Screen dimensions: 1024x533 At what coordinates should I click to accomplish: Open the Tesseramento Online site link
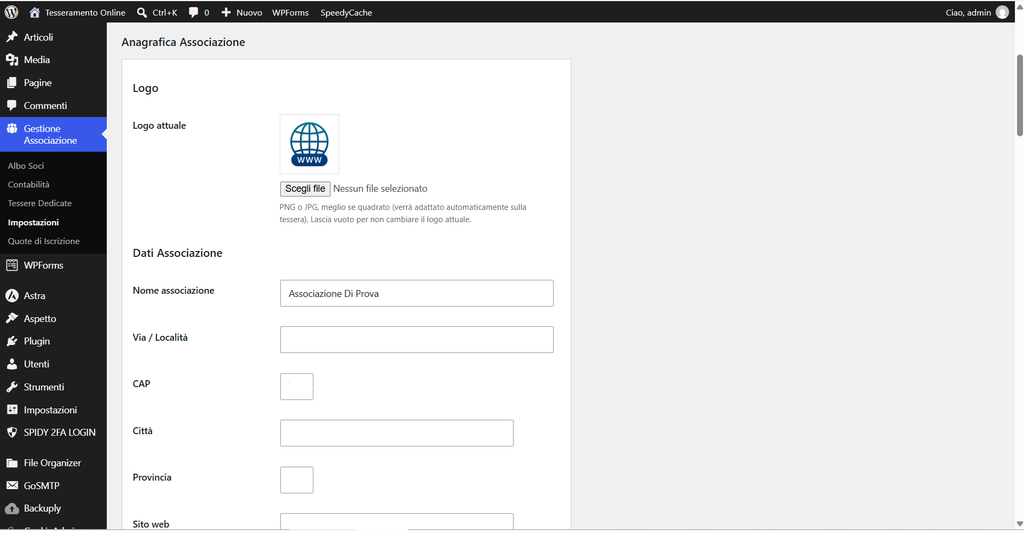pyautogui.click(x=85, y=12)
